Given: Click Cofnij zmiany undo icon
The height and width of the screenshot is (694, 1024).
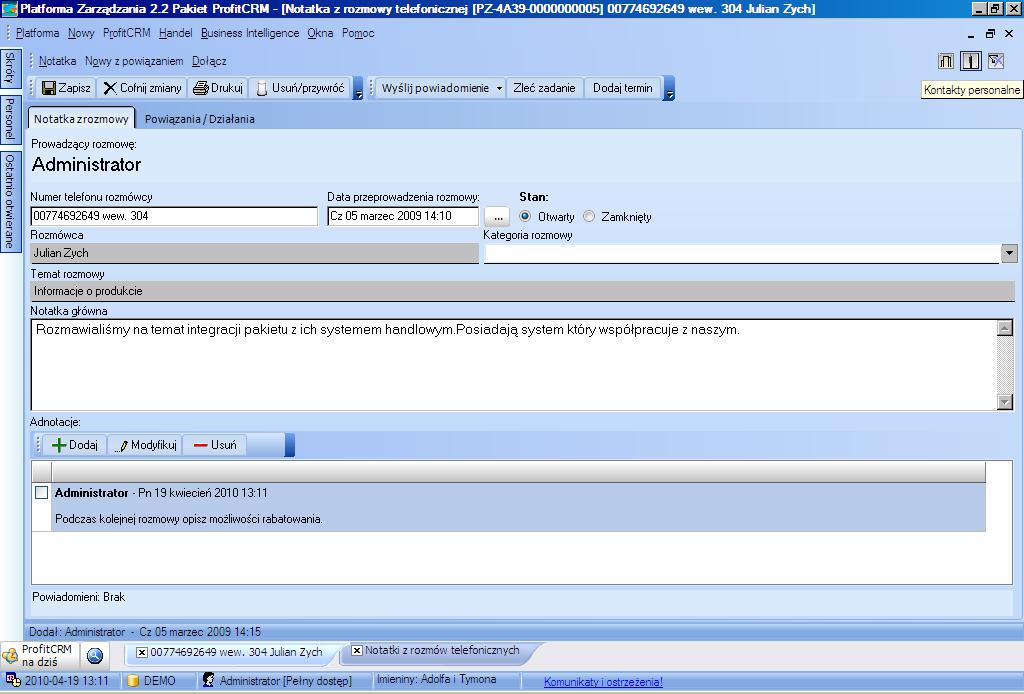Looking at the screenshot, I should coord(110,88).
